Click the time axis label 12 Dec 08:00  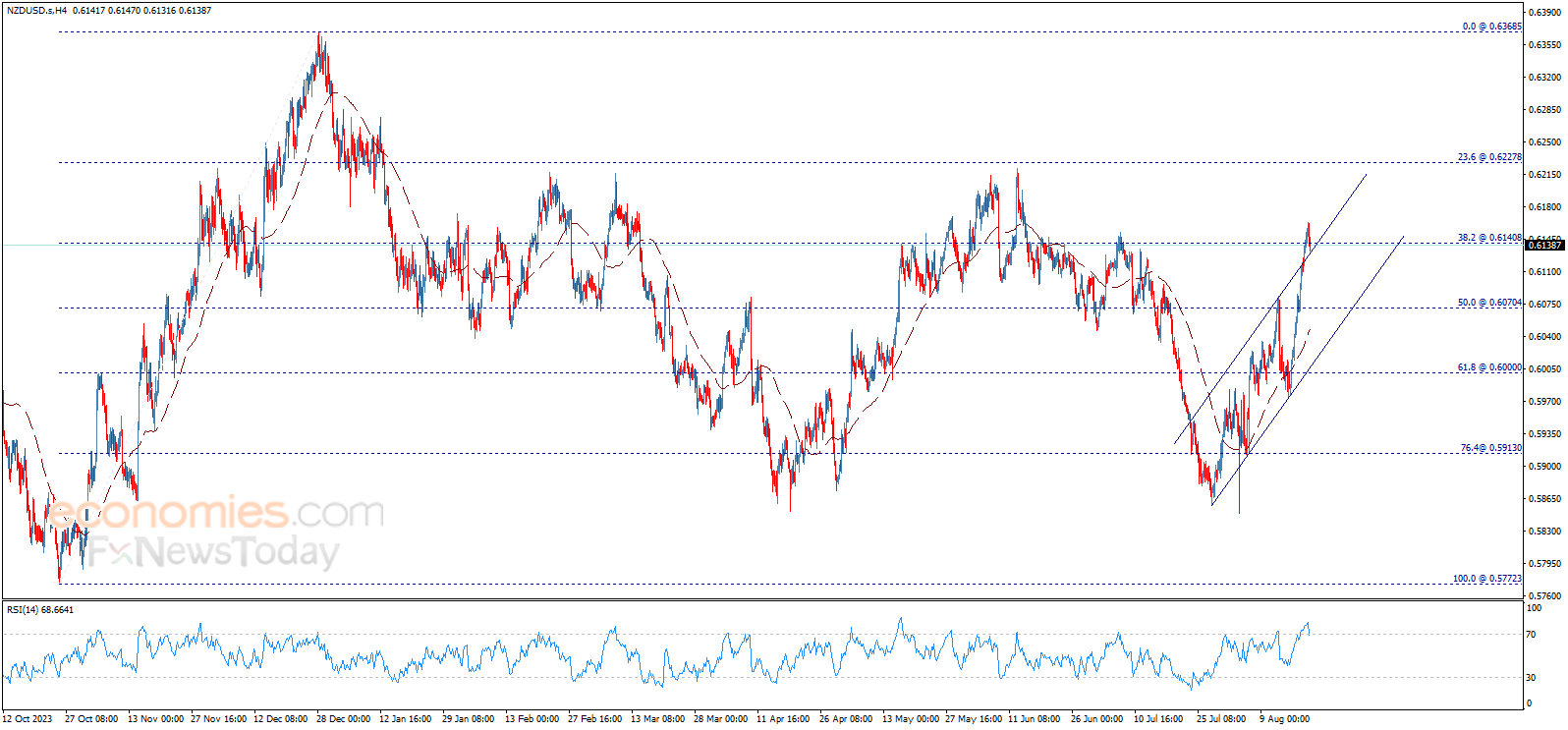click(282, 719)
